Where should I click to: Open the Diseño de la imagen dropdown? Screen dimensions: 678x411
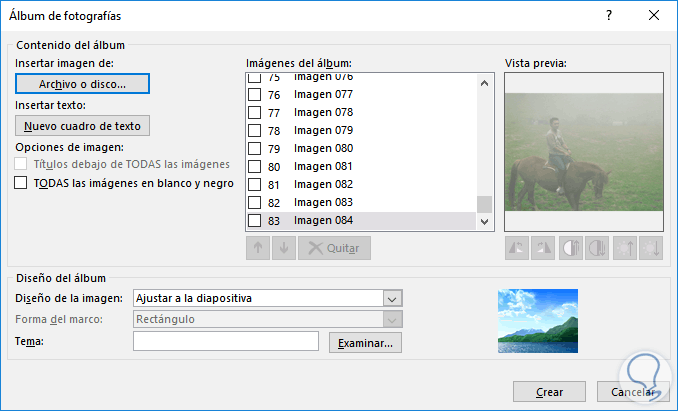[392, 298]
